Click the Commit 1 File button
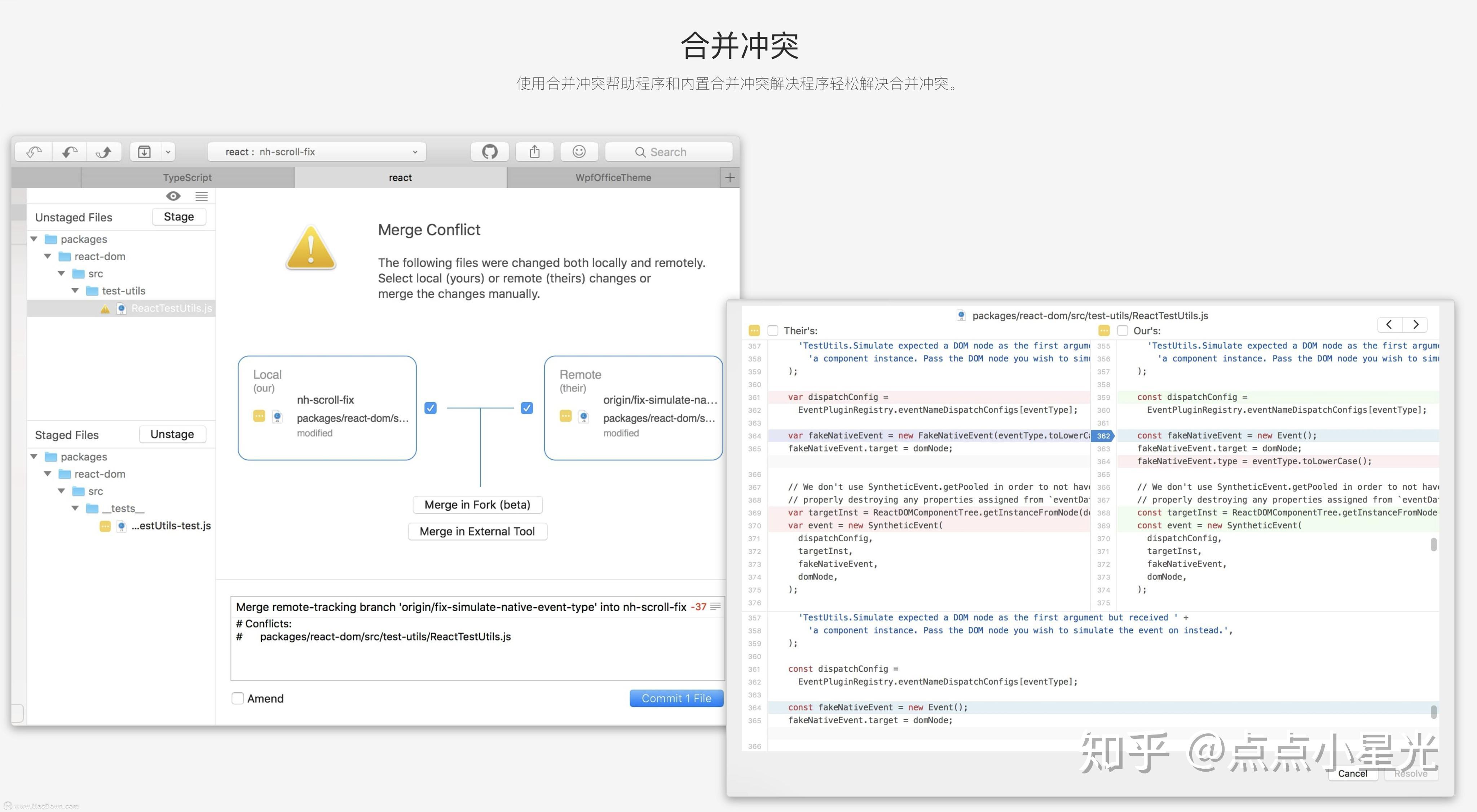The image size is (1477, 812). [676, 698]
